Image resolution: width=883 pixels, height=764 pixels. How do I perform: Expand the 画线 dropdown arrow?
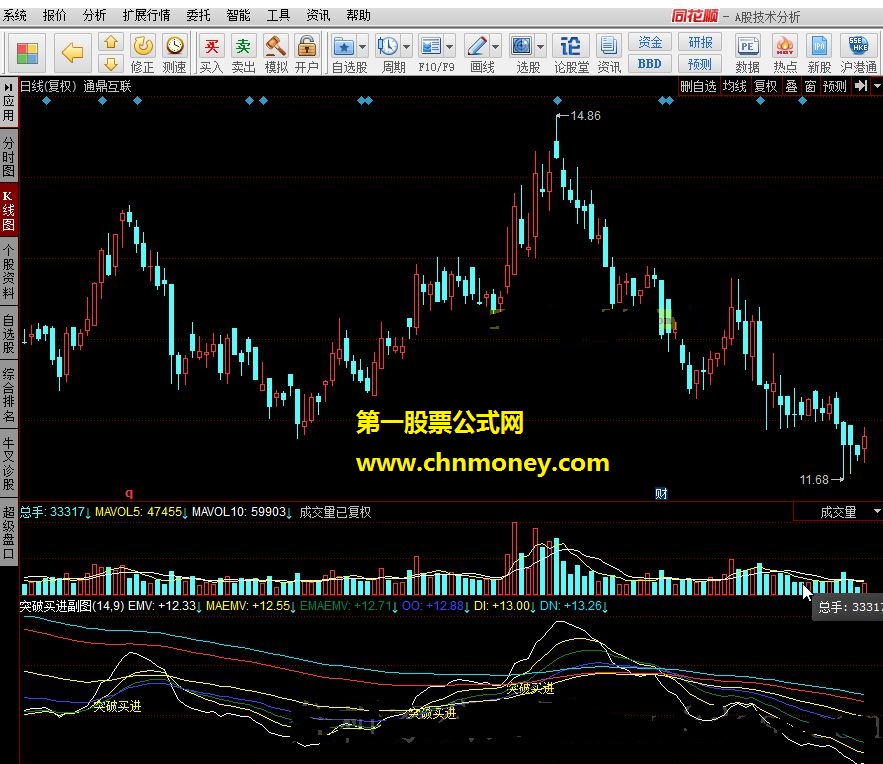[x=496, y=47]
